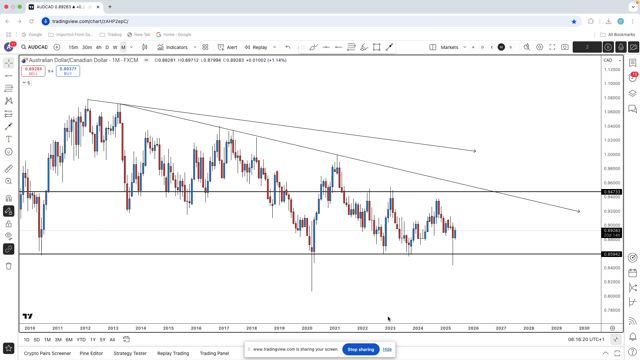Toggle fullscreen mode
640x360 pixels.
(x=552, y=47)
